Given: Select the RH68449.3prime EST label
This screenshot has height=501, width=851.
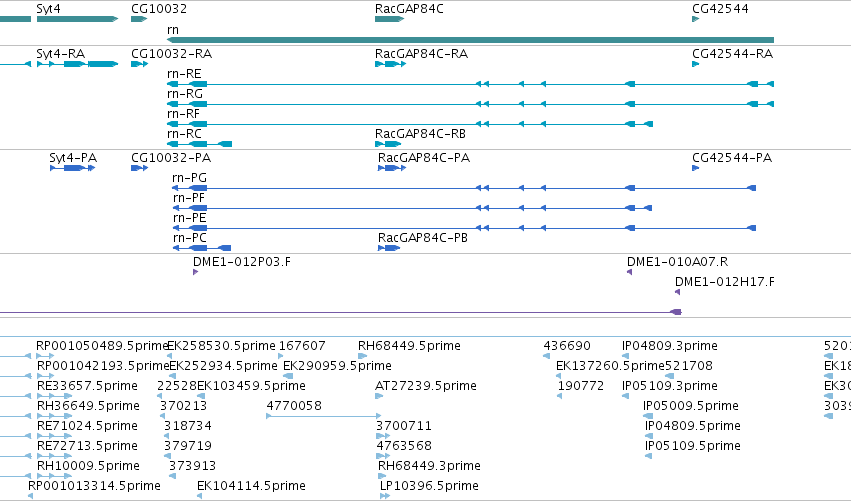Looking at the screenshot, I should tap(429, 467).
